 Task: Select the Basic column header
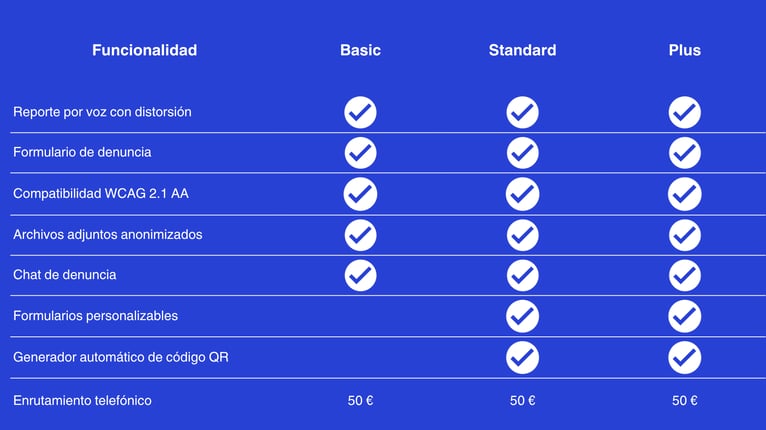coord(360,50)
